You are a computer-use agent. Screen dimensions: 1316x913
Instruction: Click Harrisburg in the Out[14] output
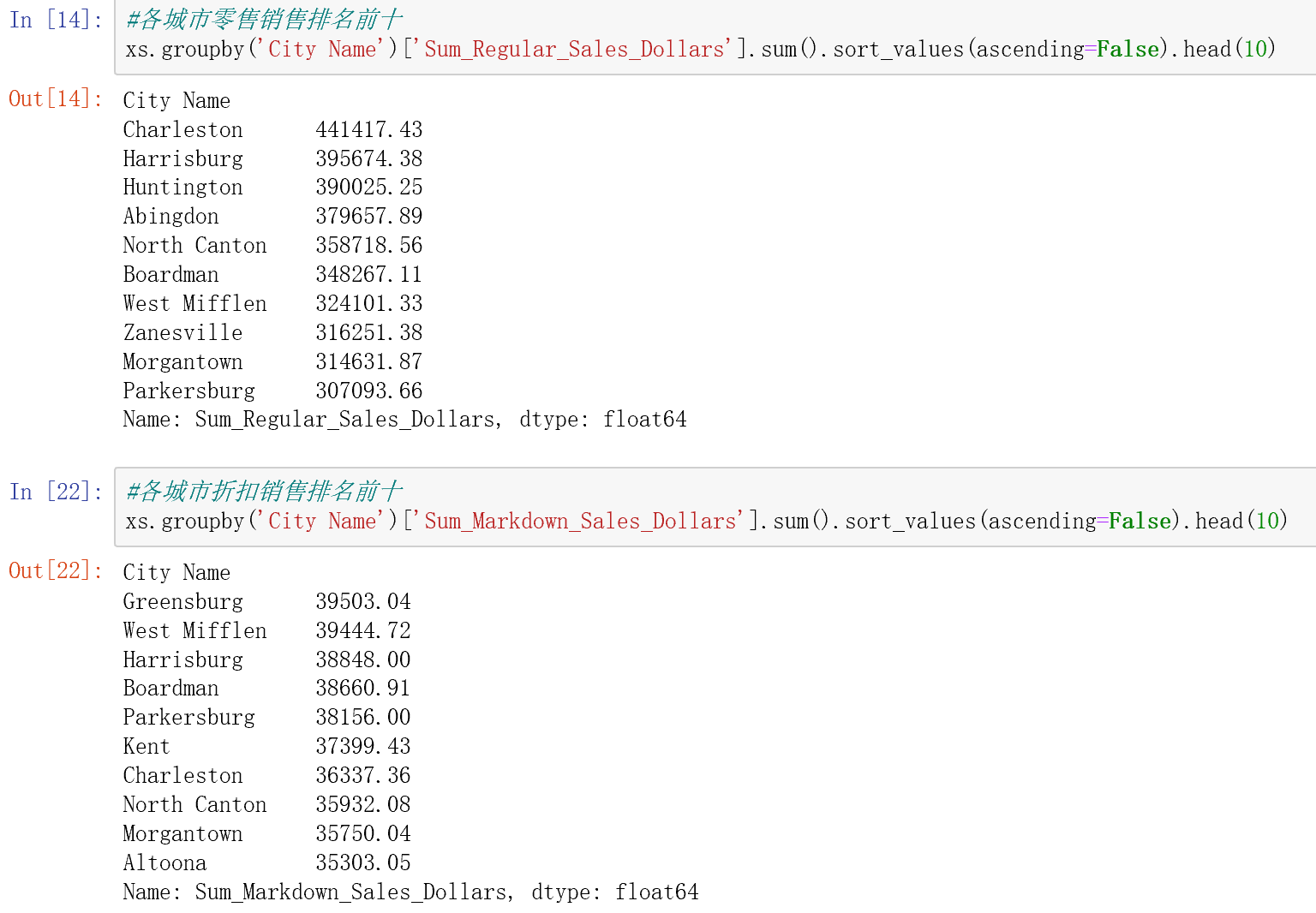[x=183, y=158]
